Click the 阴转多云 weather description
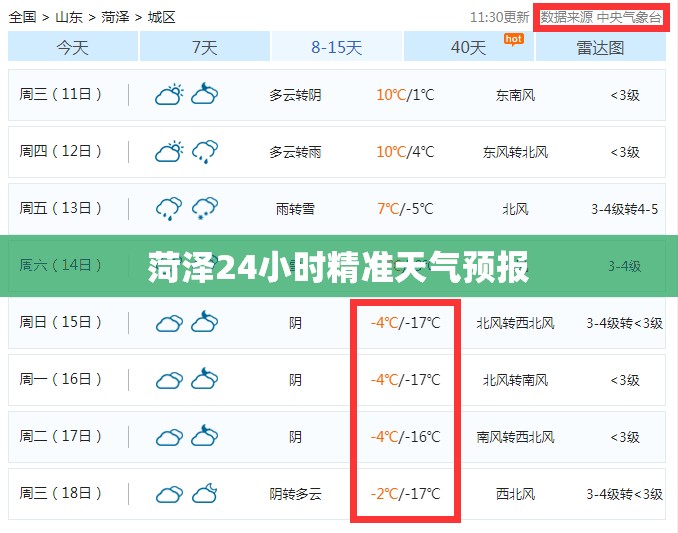Image resolution: width=678 pixels, height=533 pixels. [295, 494]
